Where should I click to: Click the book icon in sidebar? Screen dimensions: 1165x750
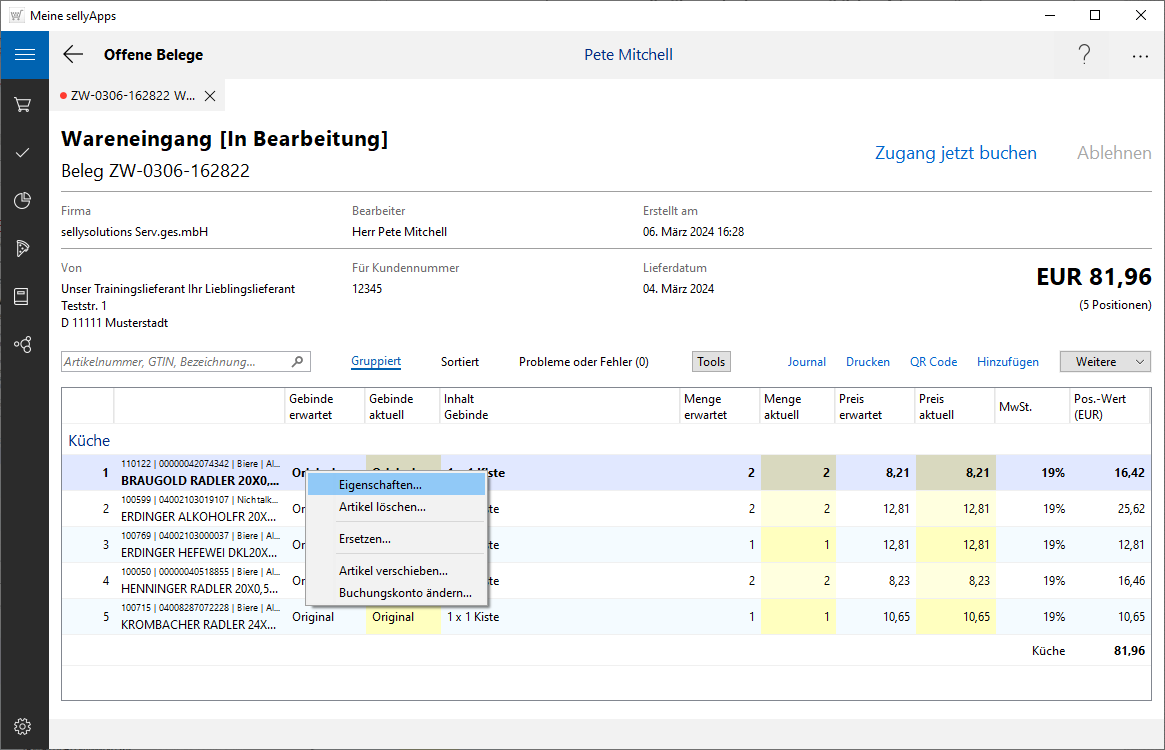(x=23, y=296)
